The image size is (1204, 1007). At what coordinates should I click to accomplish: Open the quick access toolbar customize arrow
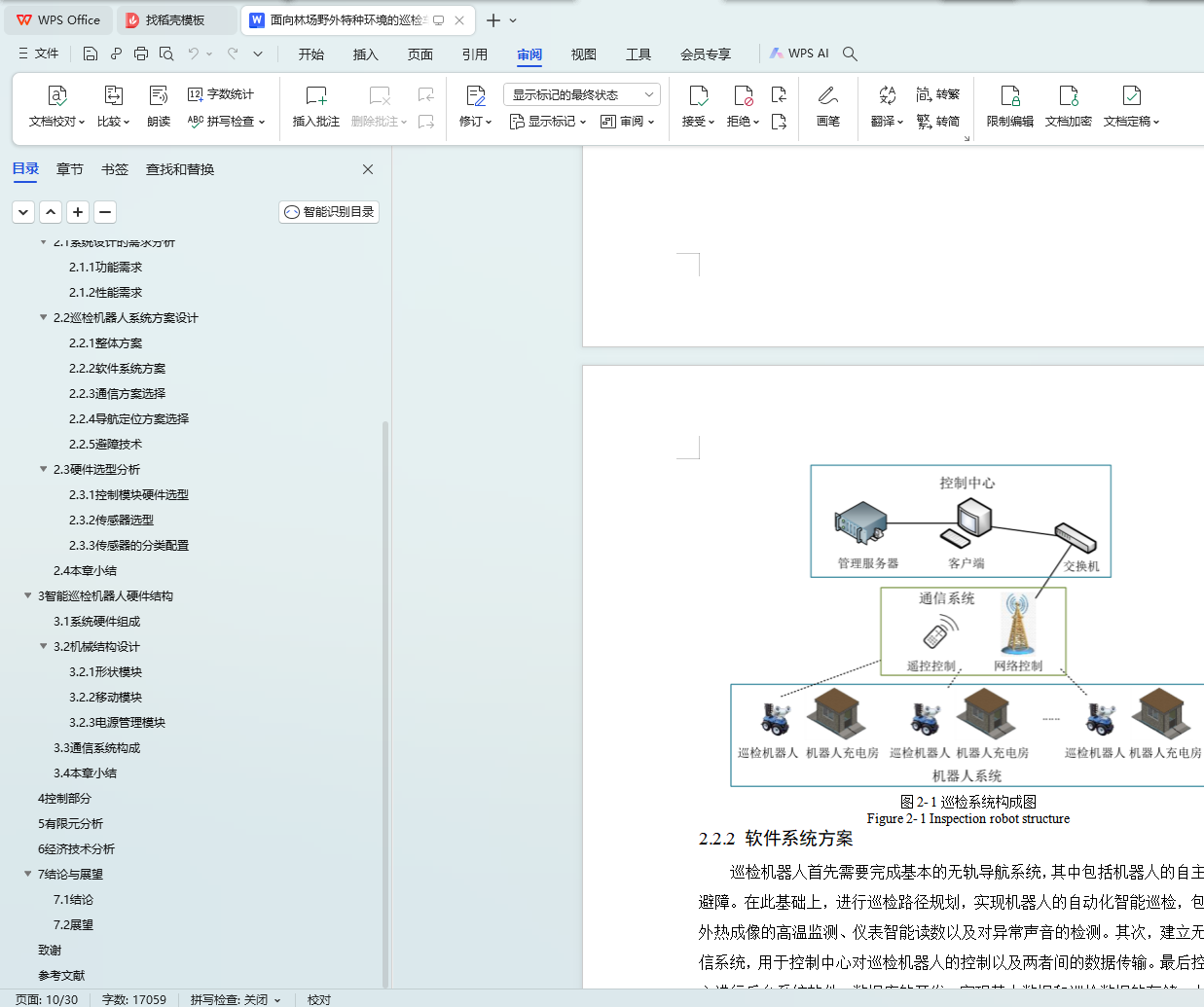pyautogui.click(x=258, y=54)
